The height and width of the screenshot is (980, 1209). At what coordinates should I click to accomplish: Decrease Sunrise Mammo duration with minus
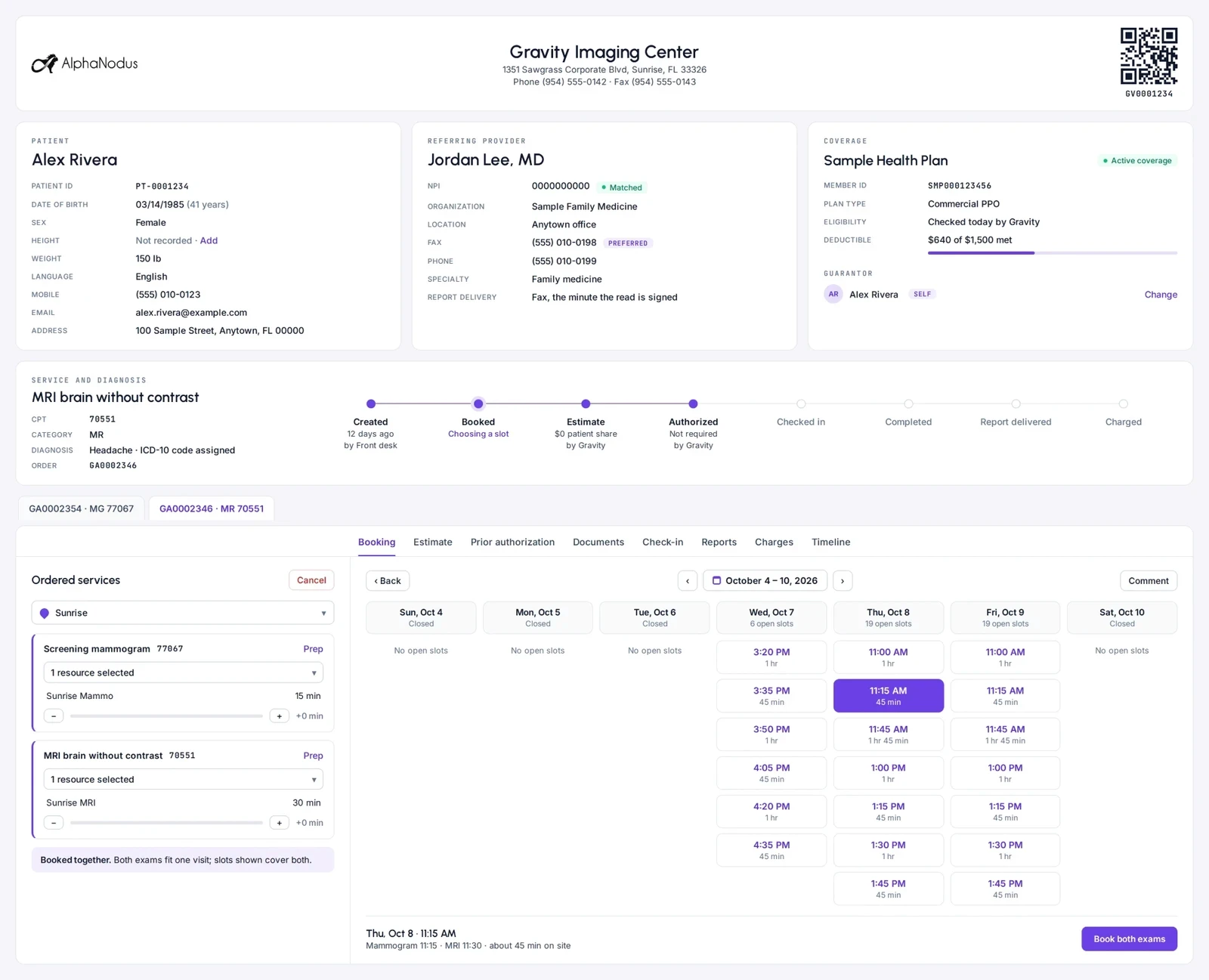[x=54, y=716]
